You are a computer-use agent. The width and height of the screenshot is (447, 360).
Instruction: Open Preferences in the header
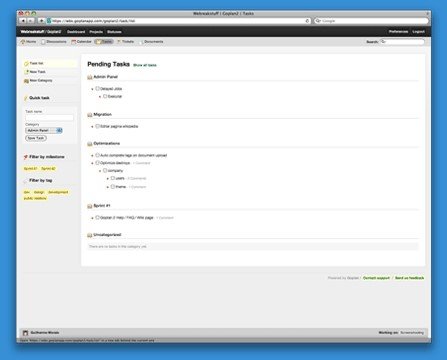(398, 32)
